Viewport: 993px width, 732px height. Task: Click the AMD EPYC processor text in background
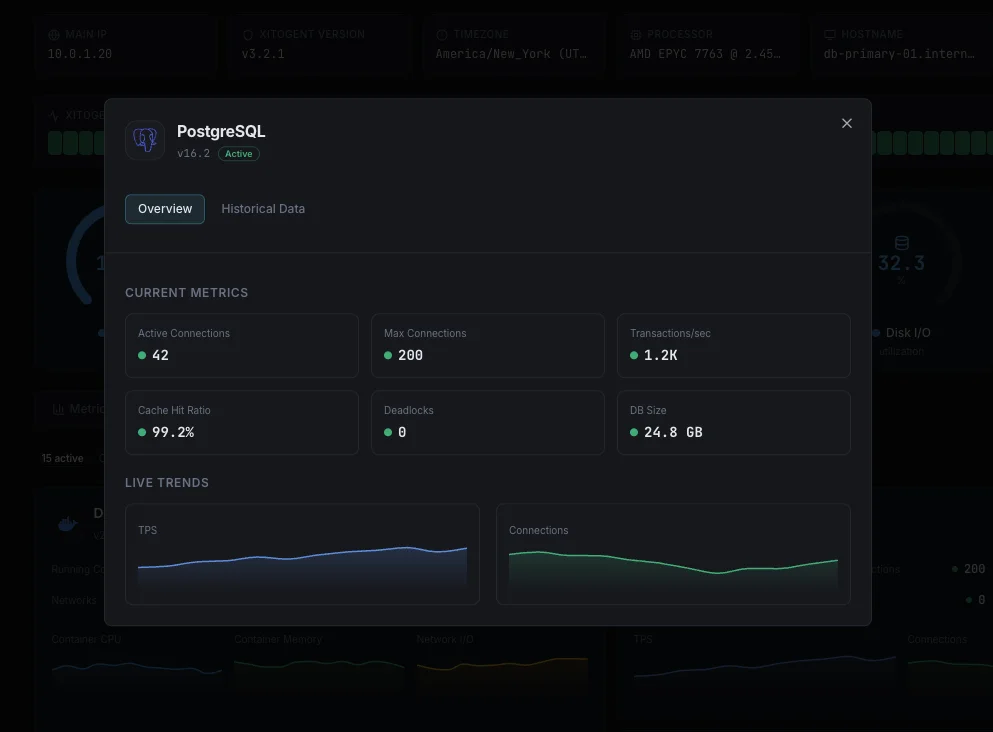click(x=705, y=54)
